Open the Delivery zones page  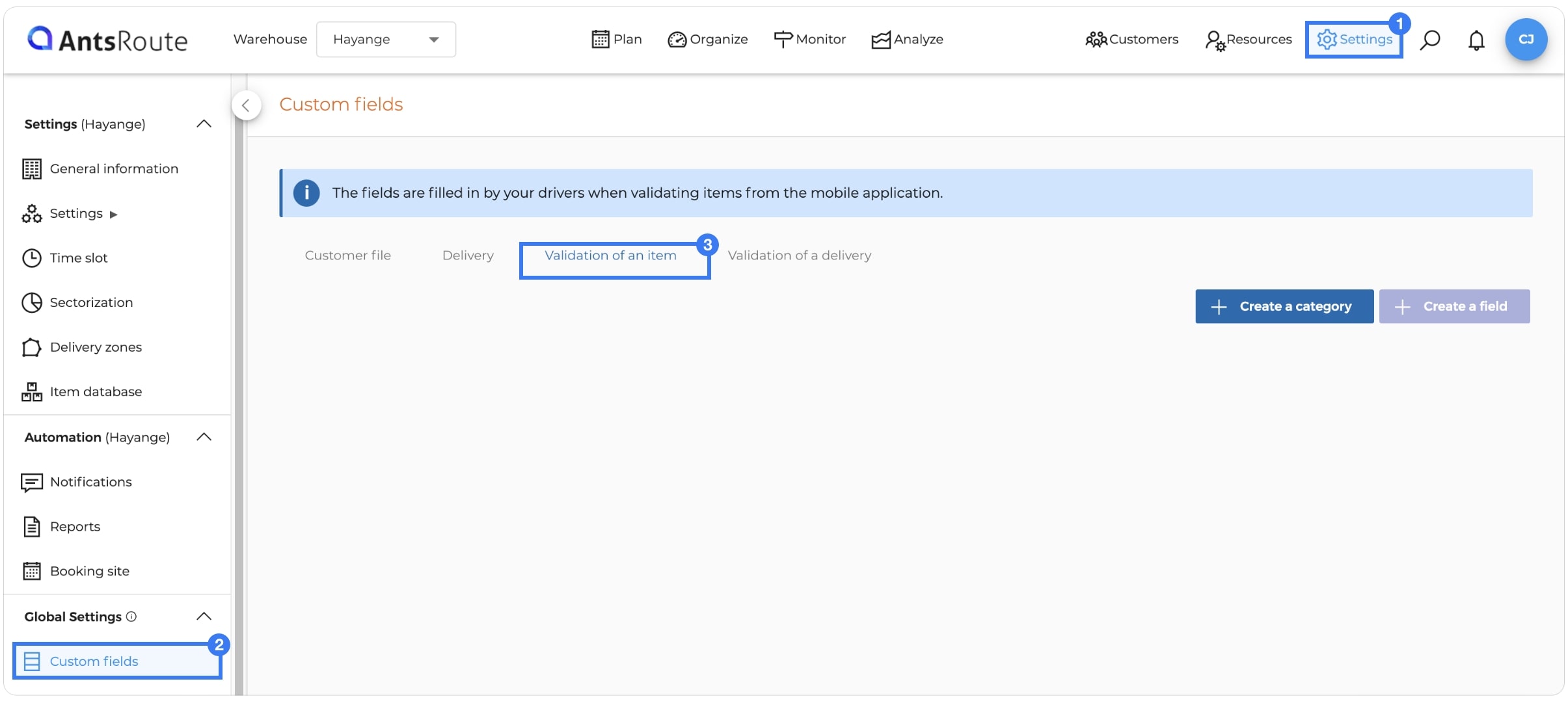point(96,347)
